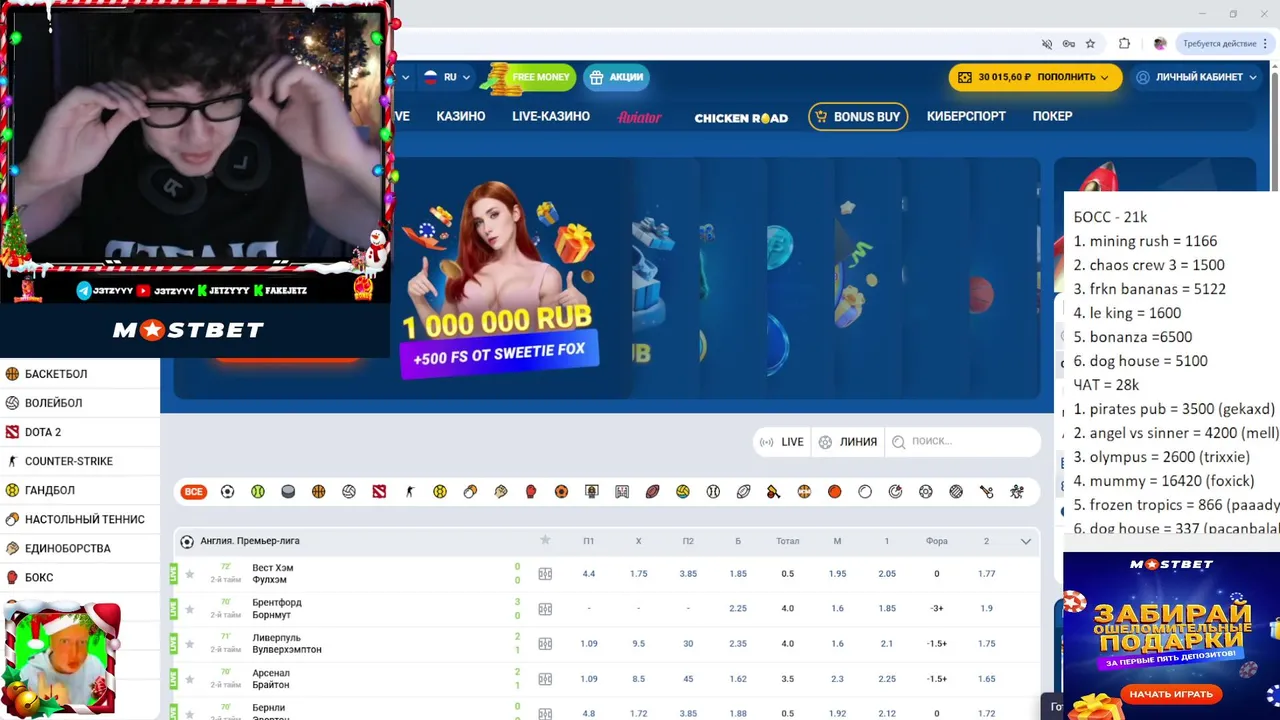The width and height of the screenshot is (1280, 720).
Task: Click the 'mummy = 16420 (foxick)' list line
Action: [x=1163, y=481]
